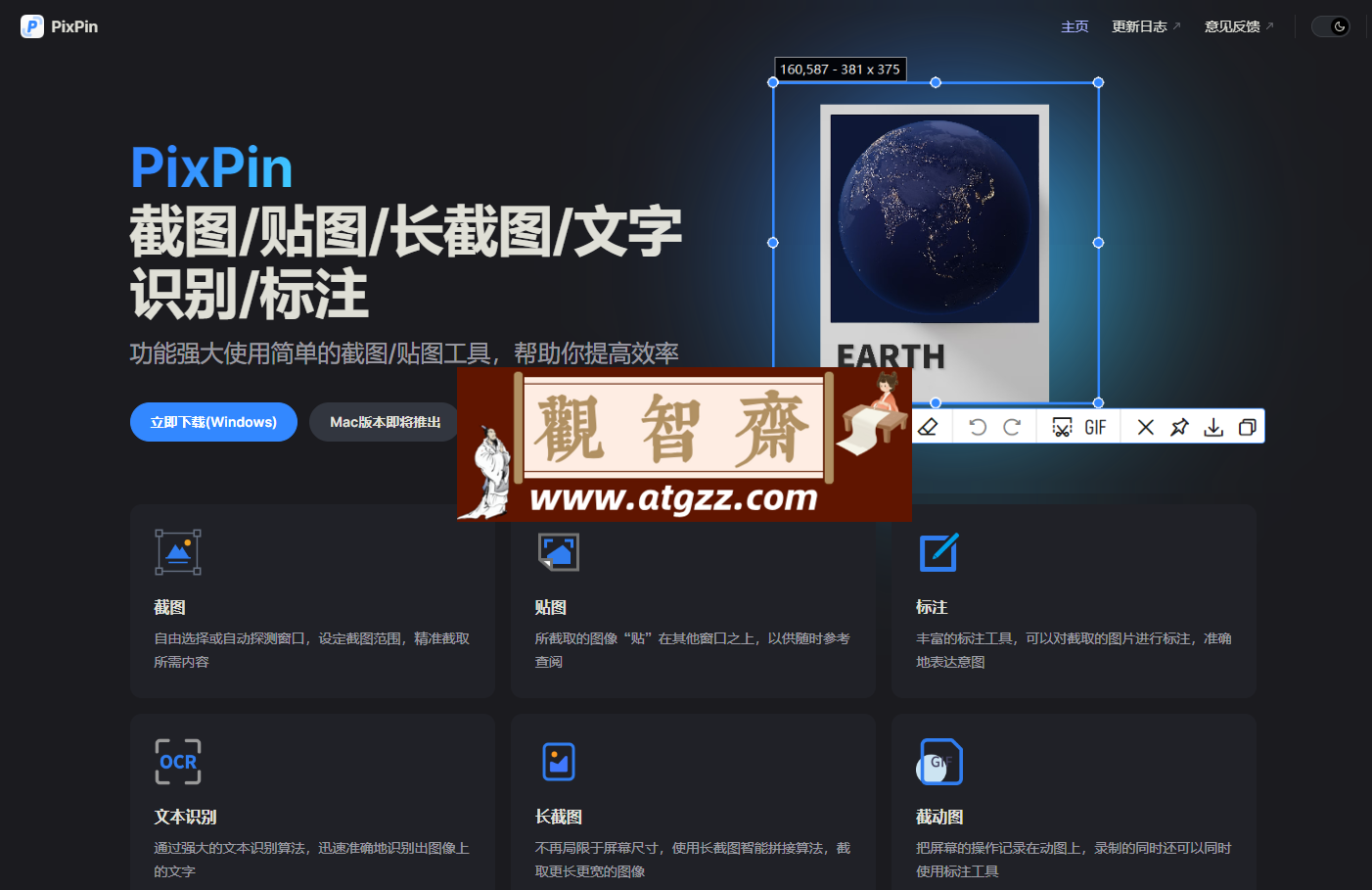Click the 功能强大使用简单 subtitle text

[404, 353]
